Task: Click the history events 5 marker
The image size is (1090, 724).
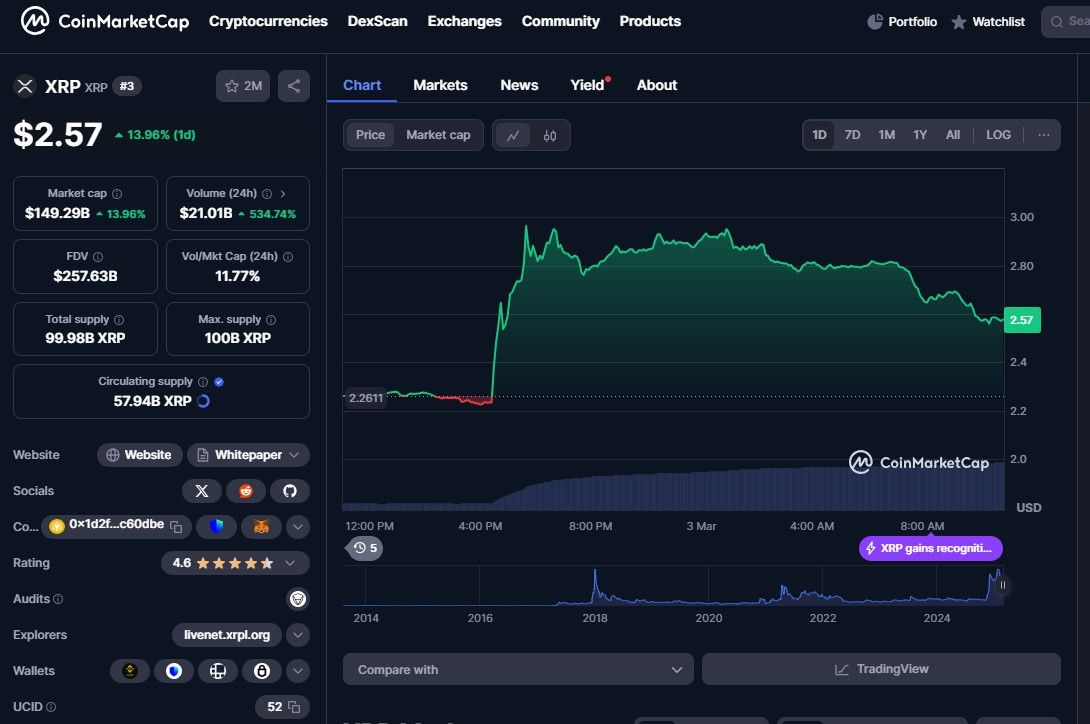Action: pos(365,548)
